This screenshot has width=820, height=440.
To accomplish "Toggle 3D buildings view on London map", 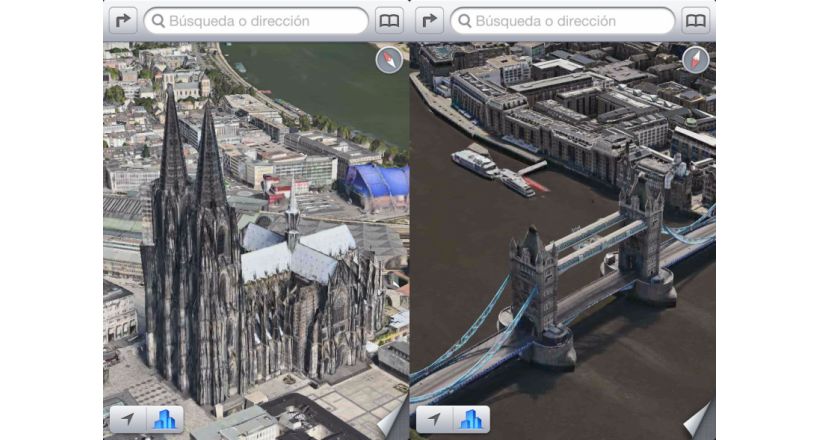I will click(x=470, y=419).
